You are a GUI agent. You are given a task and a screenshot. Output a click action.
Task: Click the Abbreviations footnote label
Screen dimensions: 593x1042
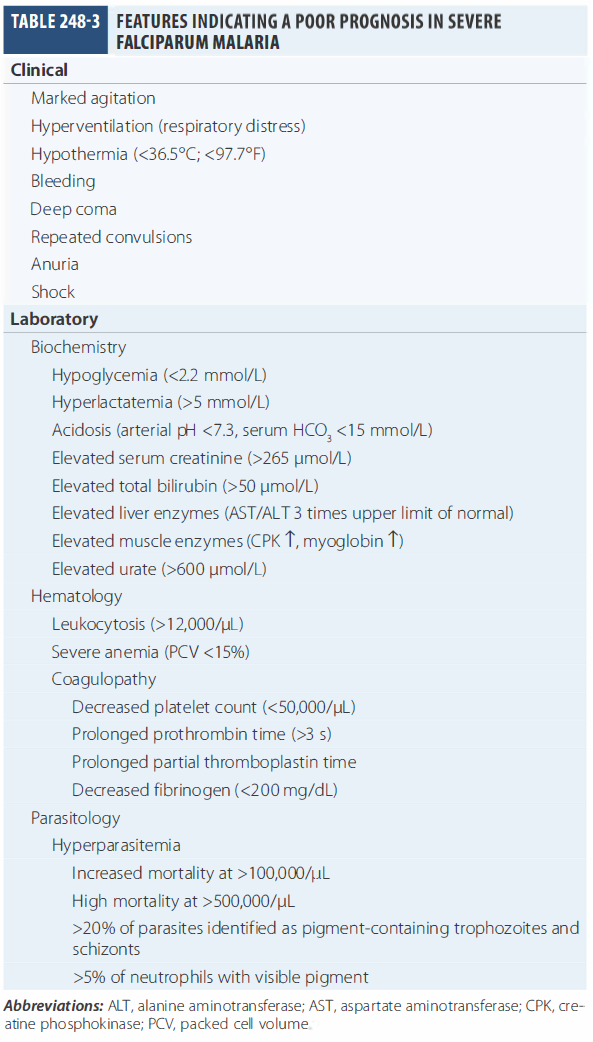click(53, 1006)
